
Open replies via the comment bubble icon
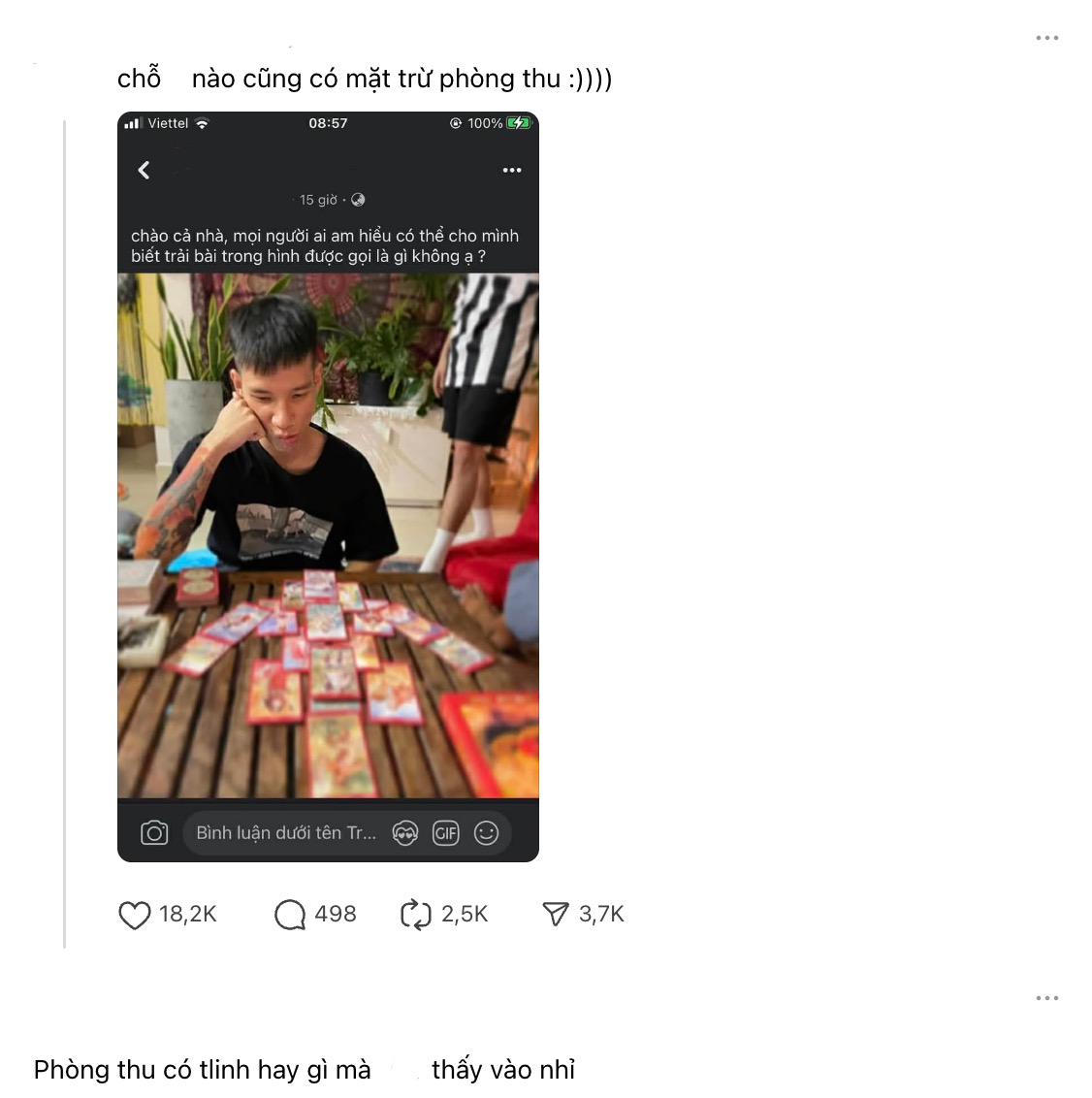pos(290,915)
